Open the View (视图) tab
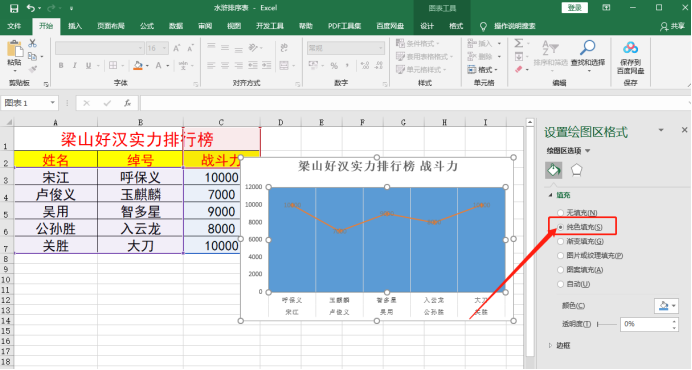The height and width of the screenshot is (370, 692). (234, 26)
